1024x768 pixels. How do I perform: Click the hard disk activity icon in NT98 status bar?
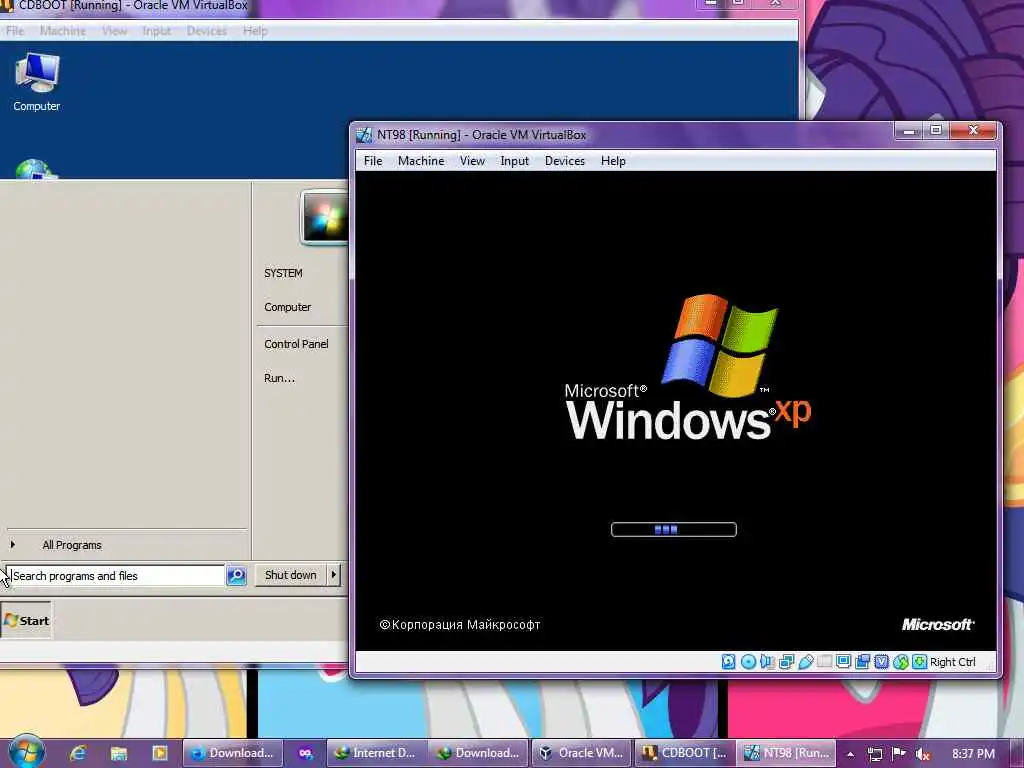coord(728,662)
